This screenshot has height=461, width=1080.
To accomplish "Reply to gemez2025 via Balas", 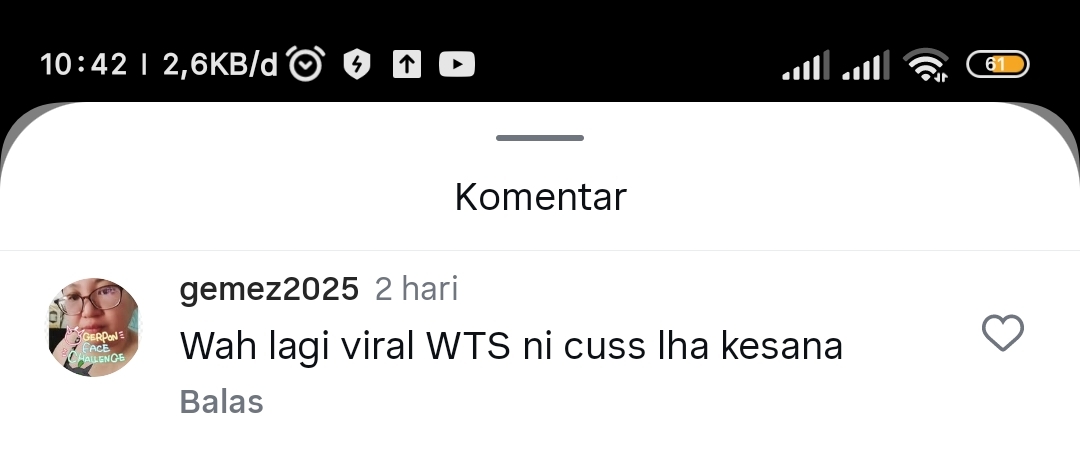I will 221,402.
